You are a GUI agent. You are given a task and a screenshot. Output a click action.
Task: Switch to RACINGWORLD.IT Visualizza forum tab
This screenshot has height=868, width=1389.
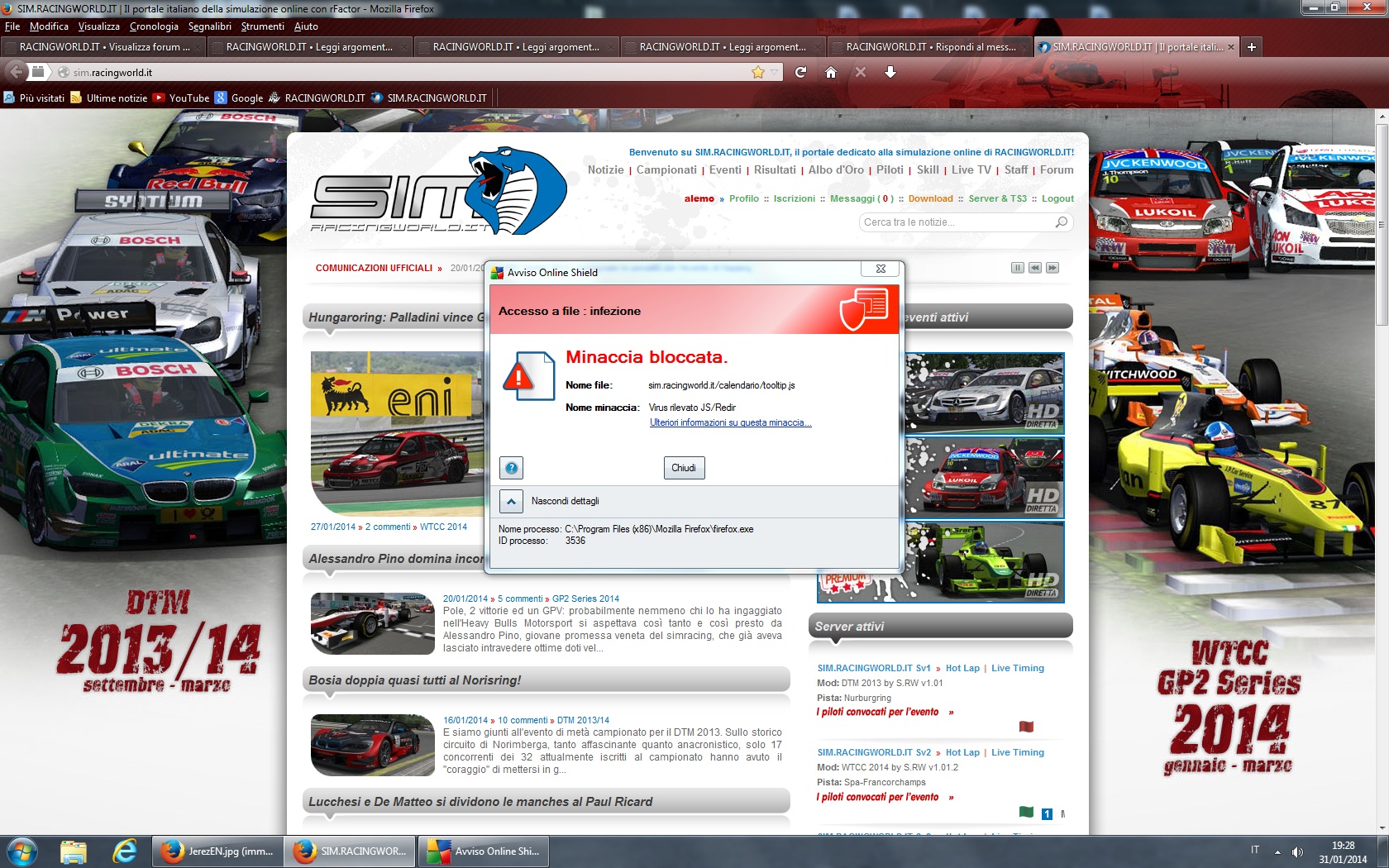[x=103, y=47]
